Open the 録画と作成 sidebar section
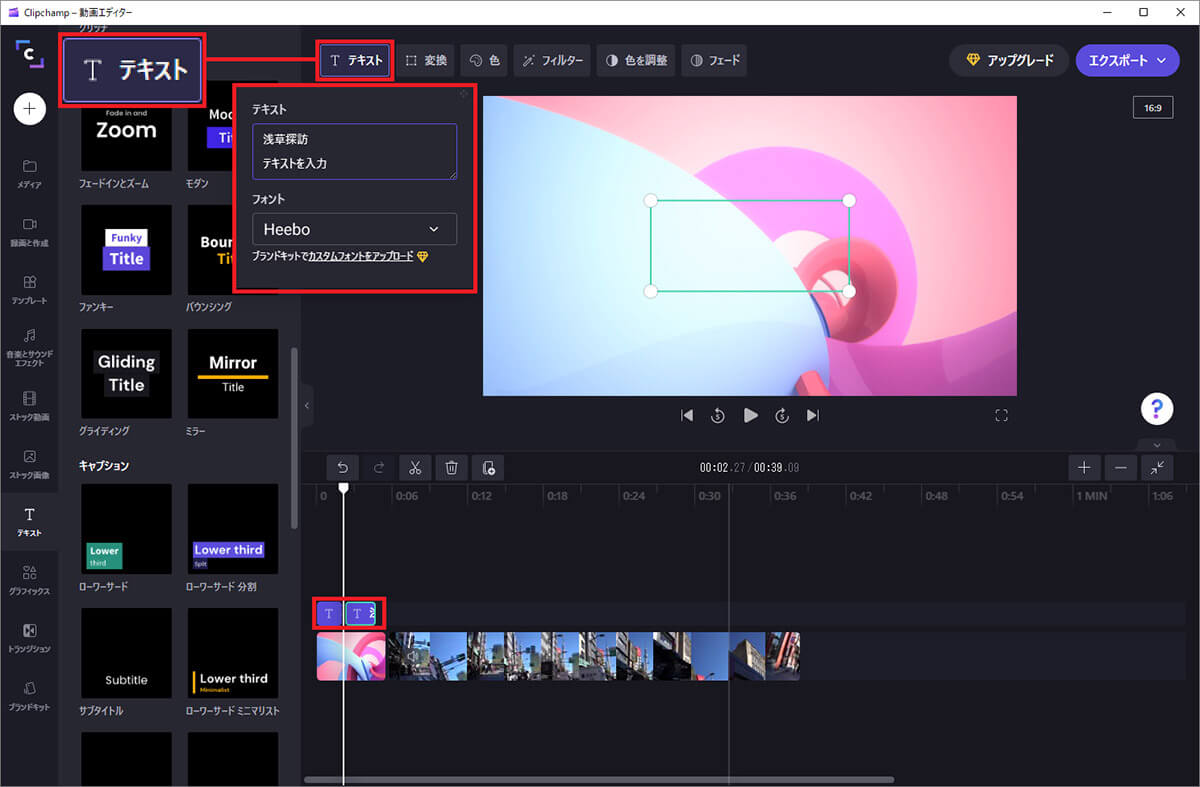This screenshot has width=1200, height=787. pyautogui.click(x=29, y=231)
